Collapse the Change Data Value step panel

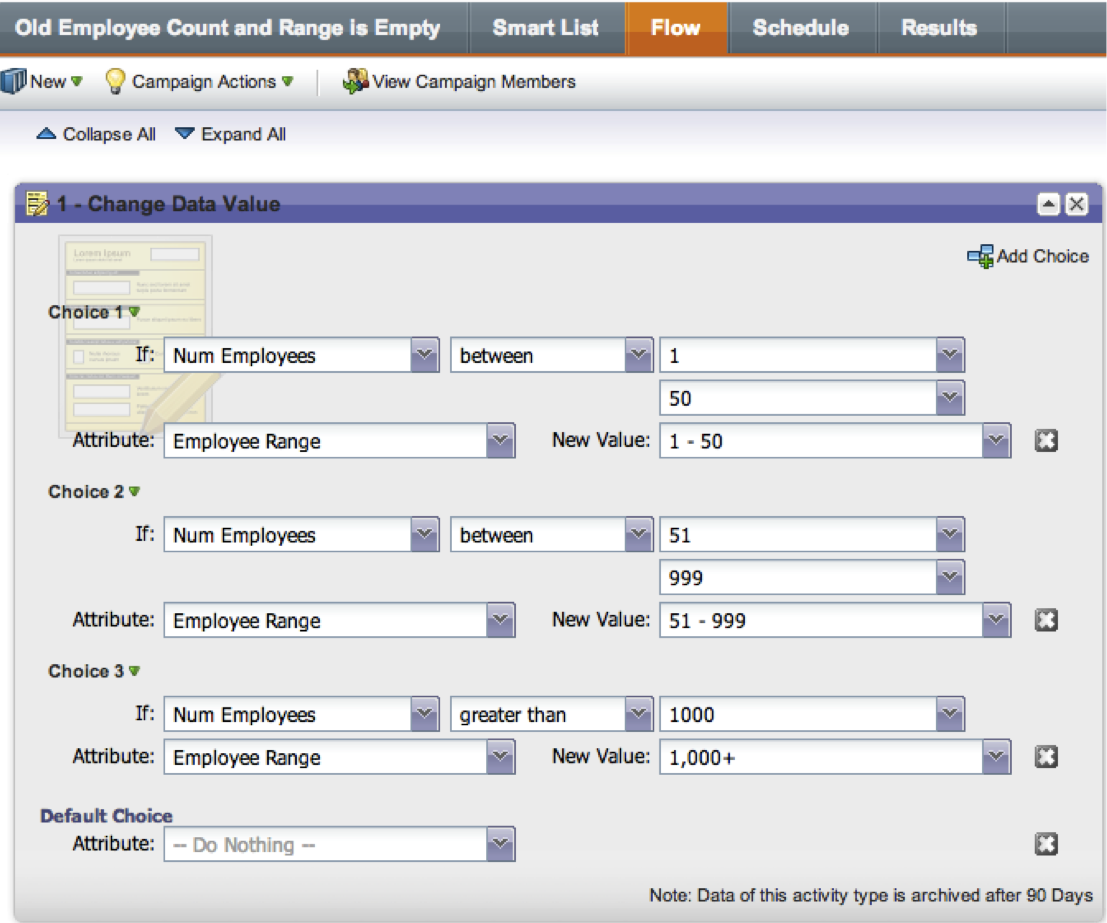pyautogui.click(x=1048, y=204)
